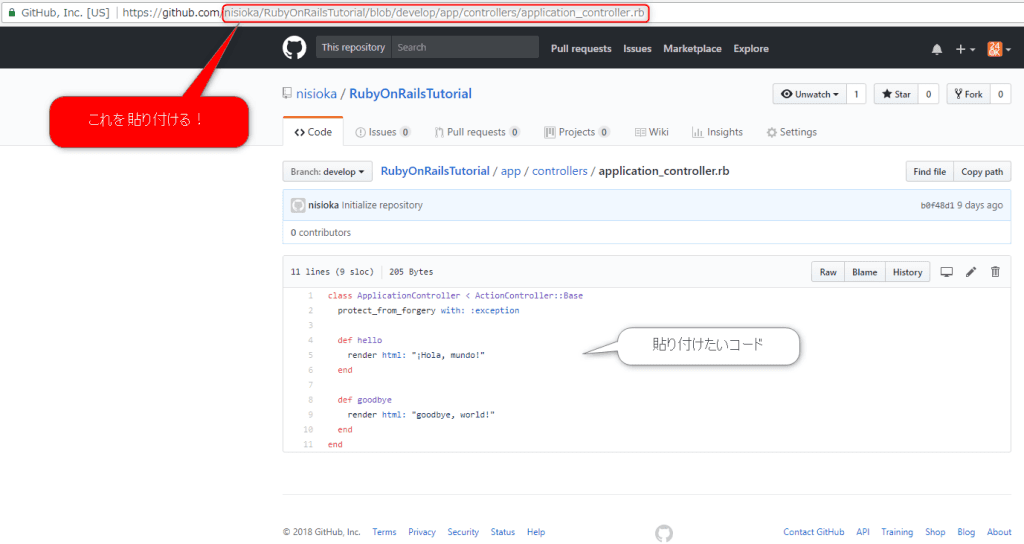The image size is (1024, 544).
Task: Open the notifications bell icon
Action: click(937, 49)
